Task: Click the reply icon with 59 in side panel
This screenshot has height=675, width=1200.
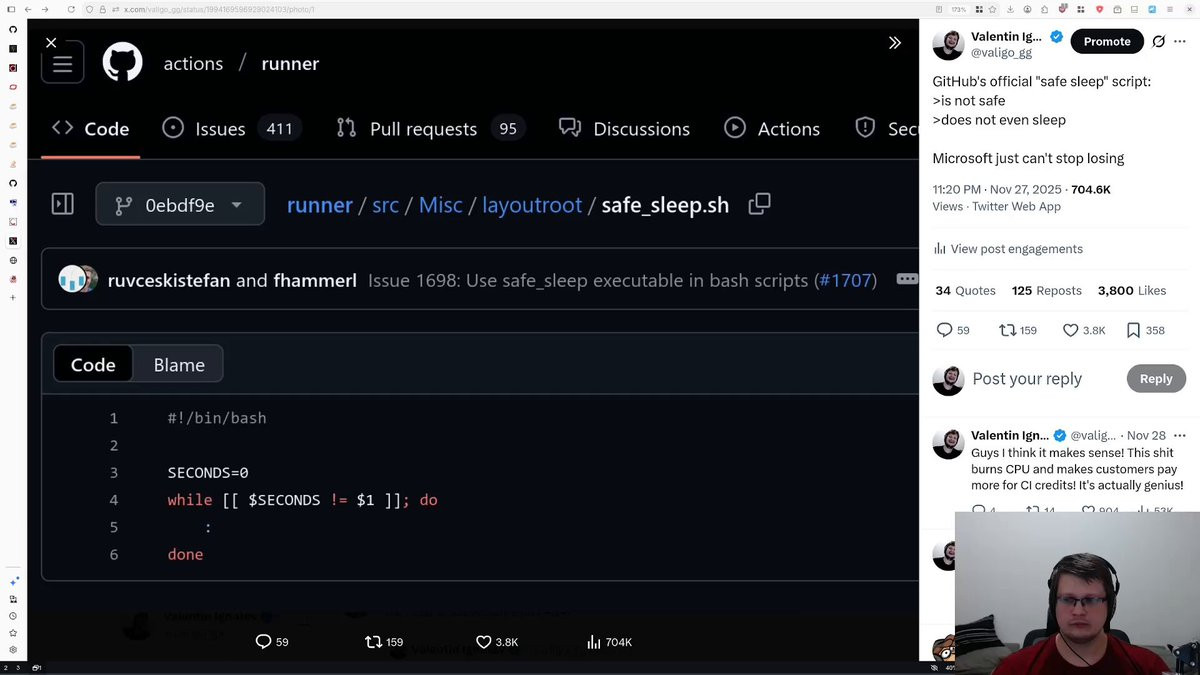Action: [952, 330]
